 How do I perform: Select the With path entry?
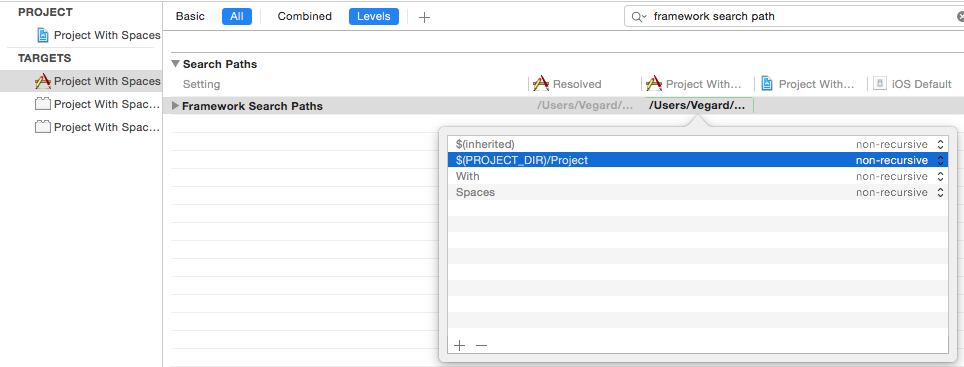697,176
